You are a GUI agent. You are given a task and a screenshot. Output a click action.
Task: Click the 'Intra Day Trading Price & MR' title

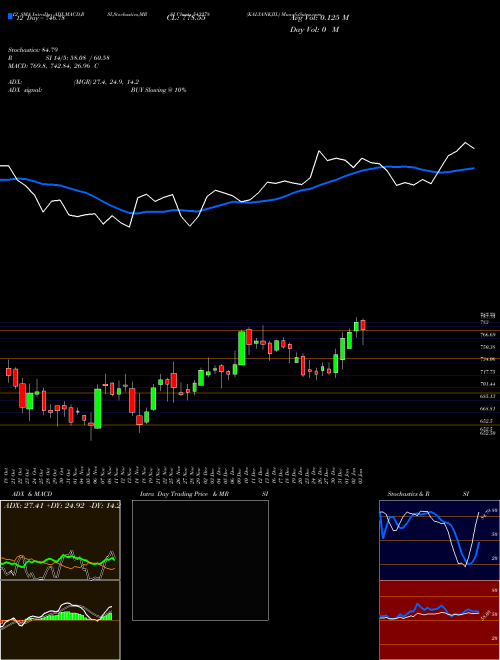(185, 494)
